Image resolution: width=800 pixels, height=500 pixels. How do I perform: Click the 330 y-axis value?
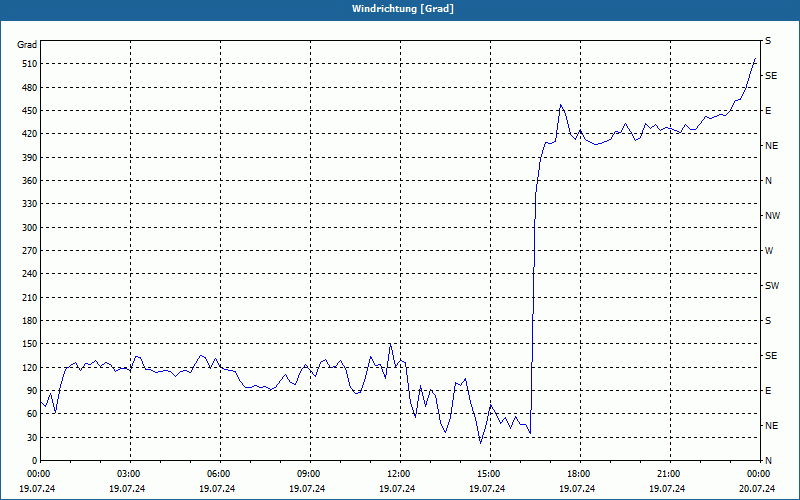[30, 204]
